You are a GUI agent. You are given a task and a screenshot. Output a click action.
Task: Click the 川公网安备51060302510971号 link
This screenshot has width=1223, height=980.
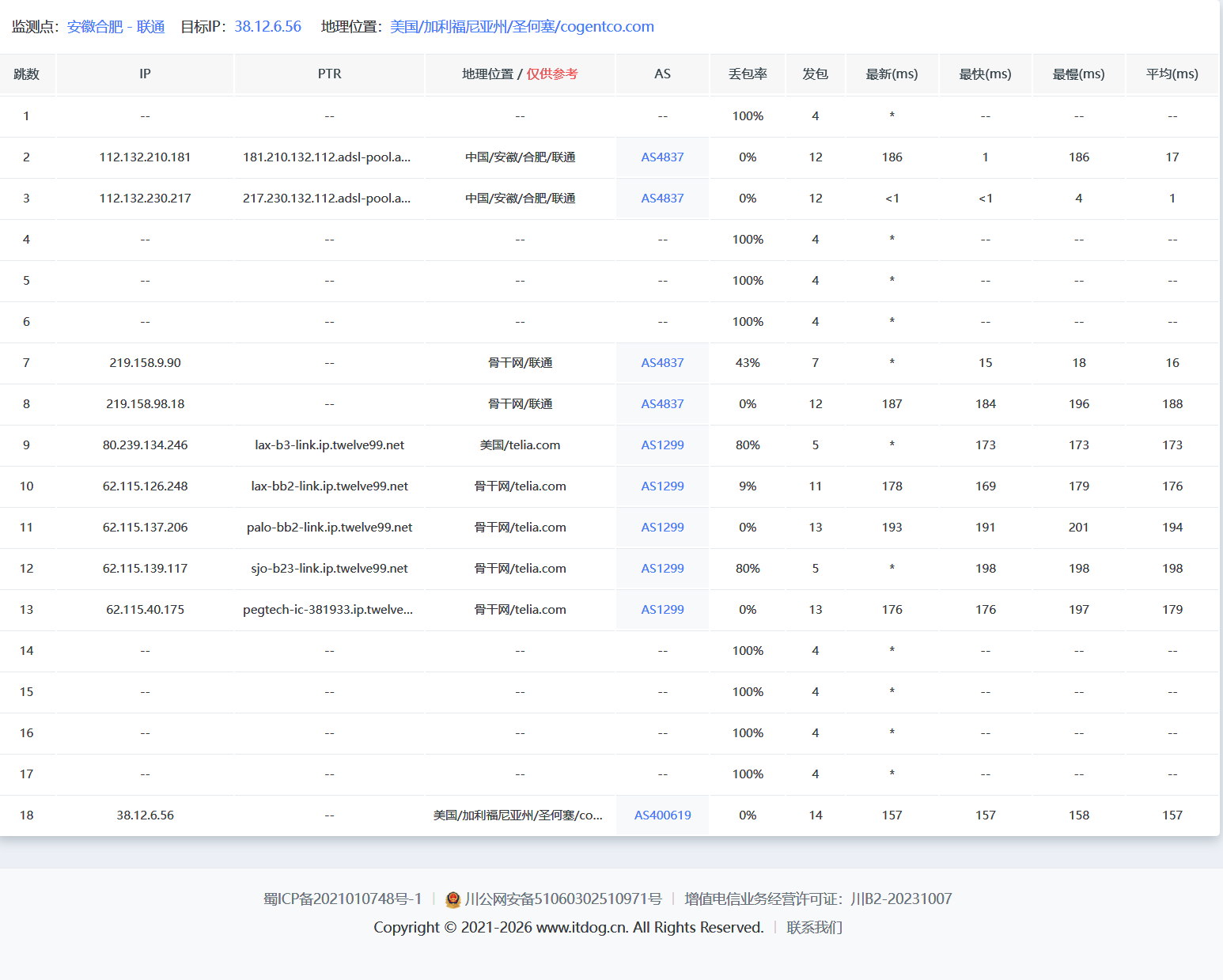point(562,899)
